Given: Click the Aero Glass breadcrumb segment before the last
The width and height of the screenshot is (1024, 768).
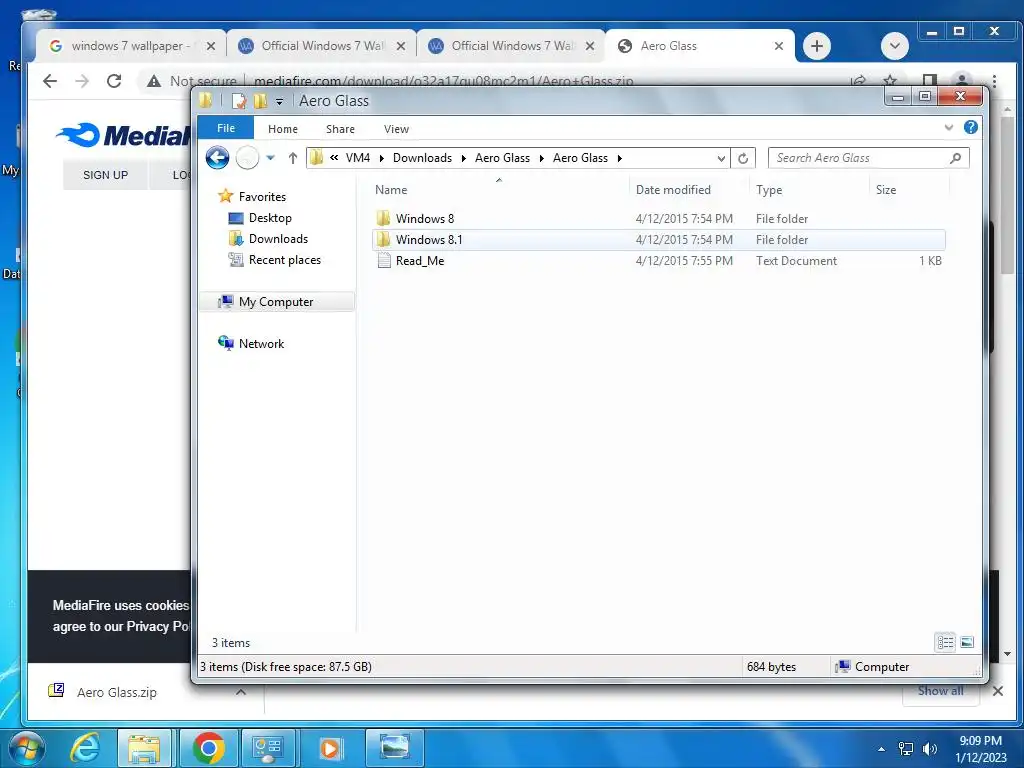Looking at the screenshot, I should pyautogui.click(x=502, y=158).
